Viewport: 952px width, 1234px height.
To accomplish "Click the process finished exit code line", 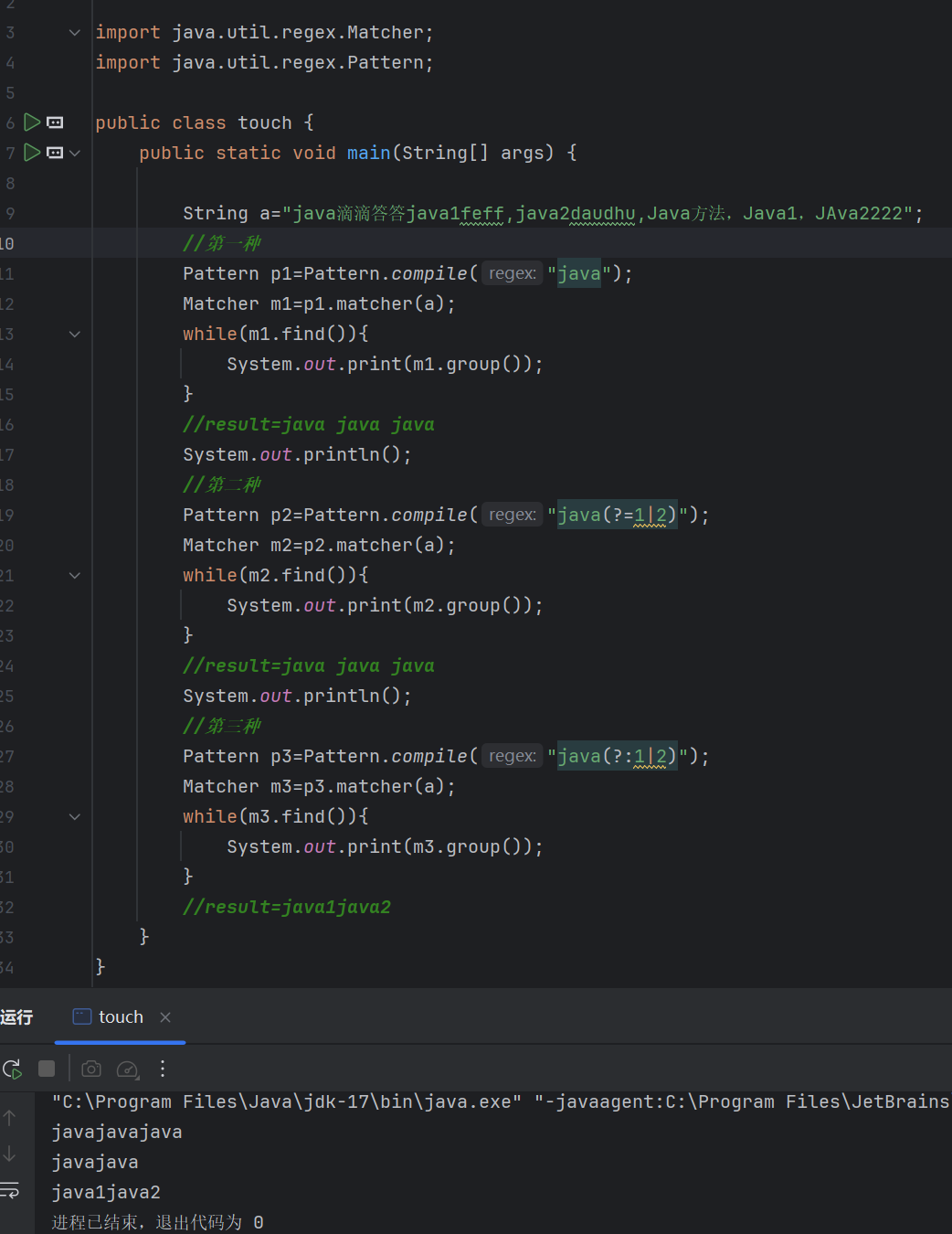I will tap(157, 1222).
